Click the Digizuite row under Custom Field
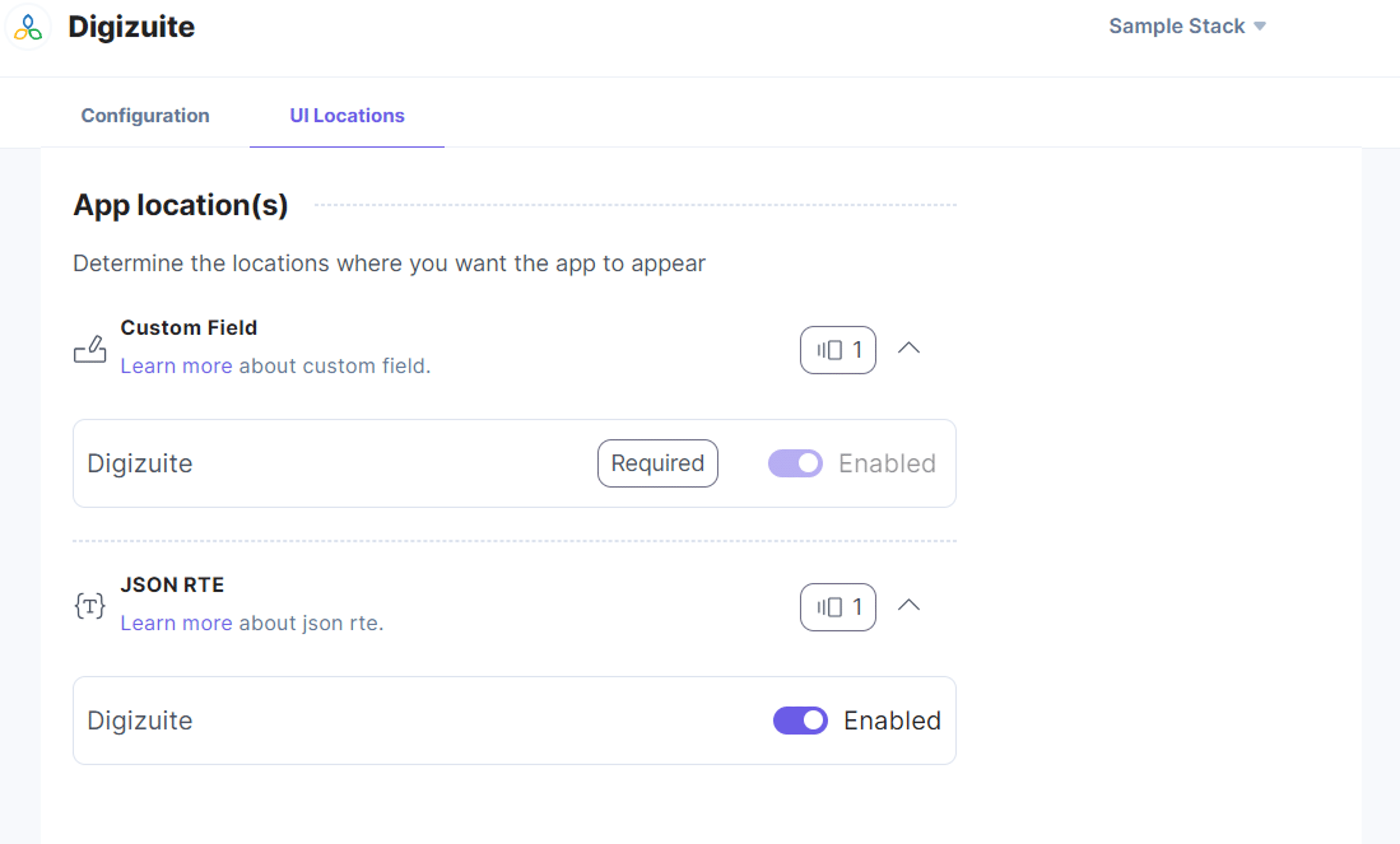This screenshot has width=1400, height=844. pos(514,464)
